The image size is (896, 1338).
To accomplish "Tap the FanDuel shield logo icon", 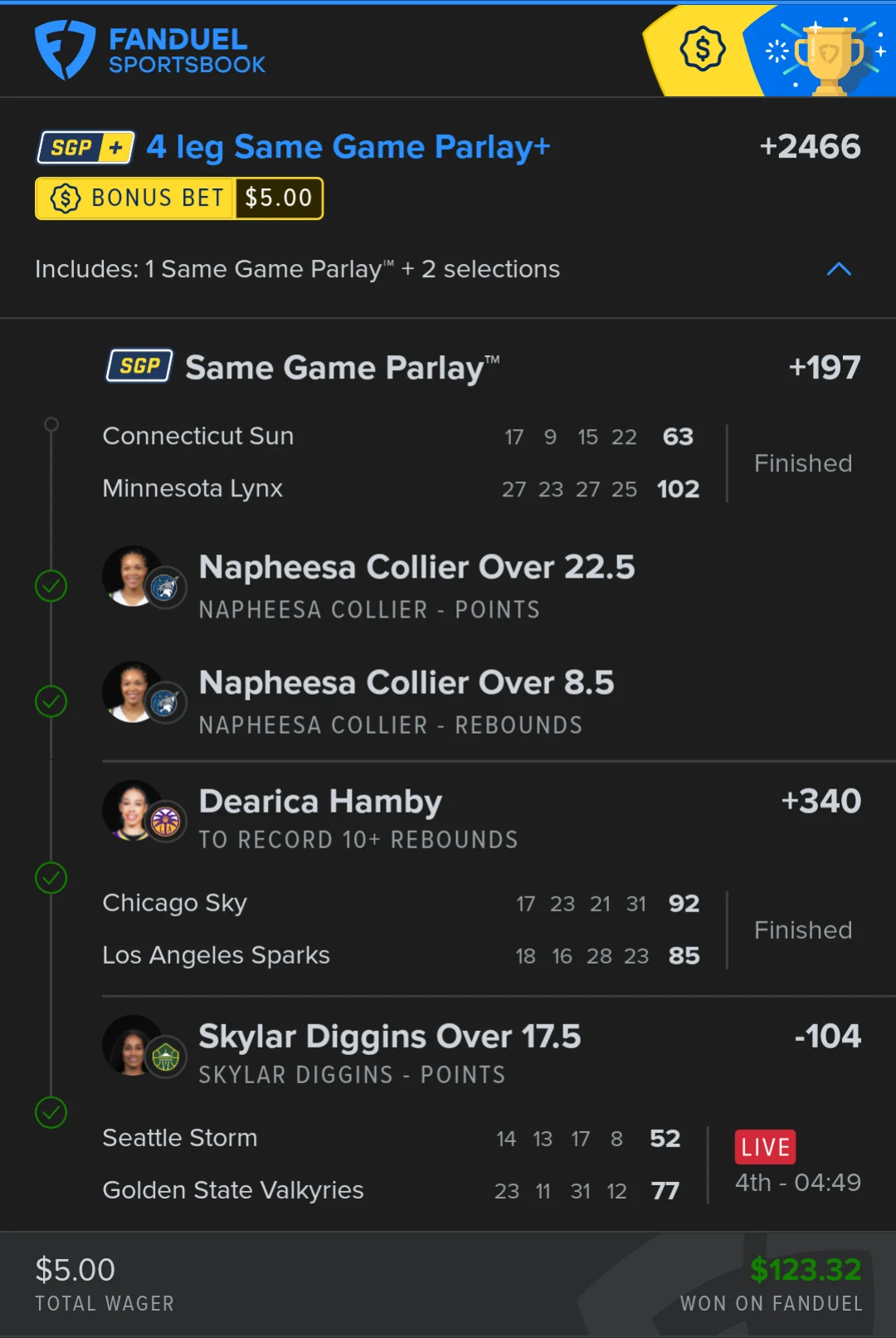I will click(x=65, y=50).
